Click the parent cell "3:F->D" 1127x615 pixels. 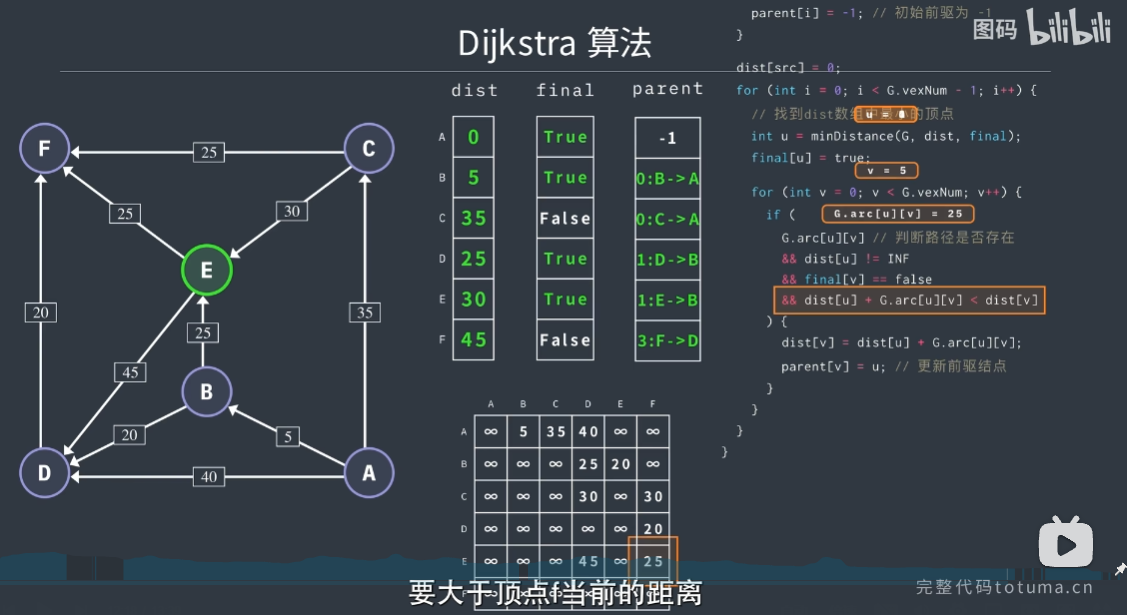[x=667, y=340]
